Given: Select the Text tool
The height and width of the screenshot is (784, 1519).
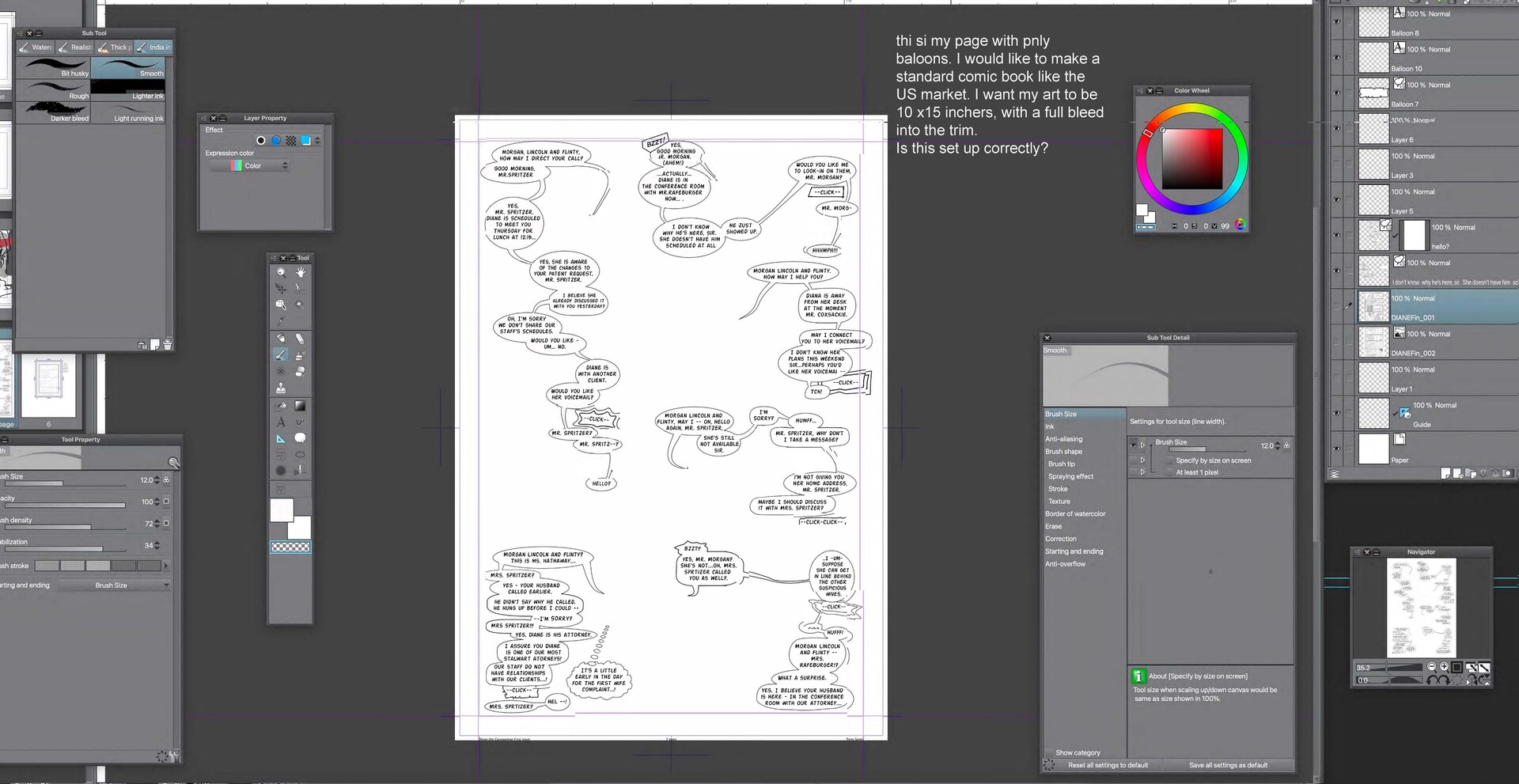Looking at the screenshot, I should pyautogui.click(x=281, y=422).
